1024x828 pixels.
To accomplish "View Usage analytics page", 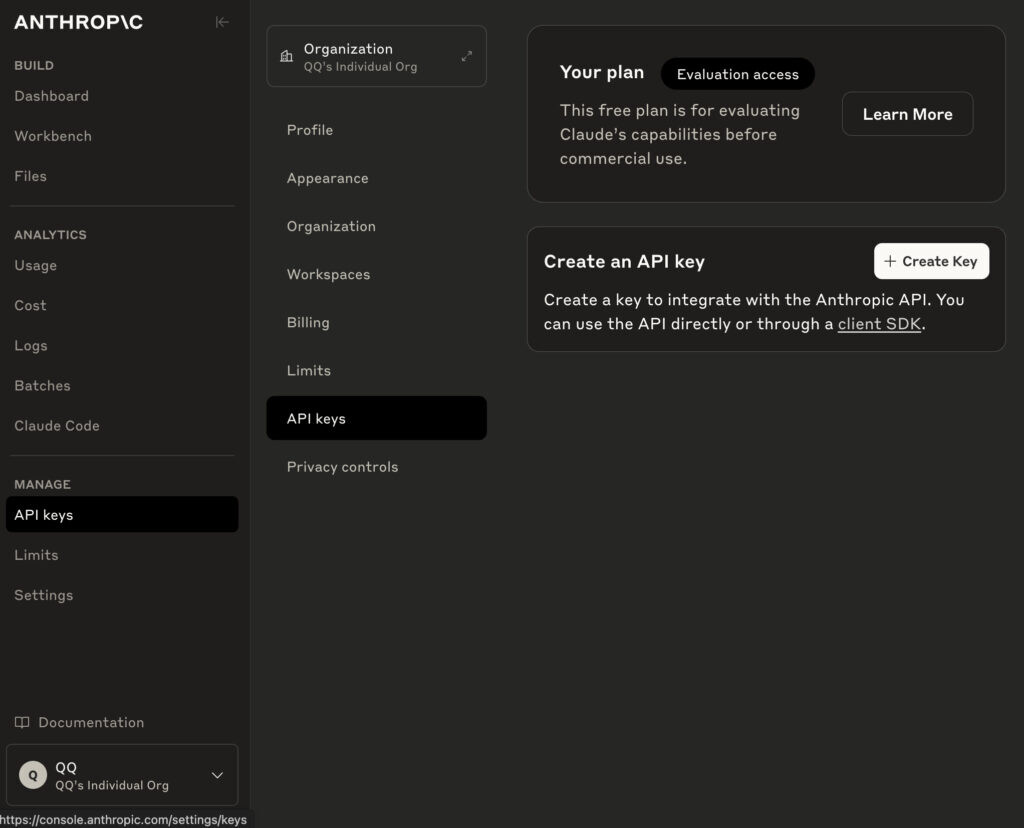I will (36, 265).
